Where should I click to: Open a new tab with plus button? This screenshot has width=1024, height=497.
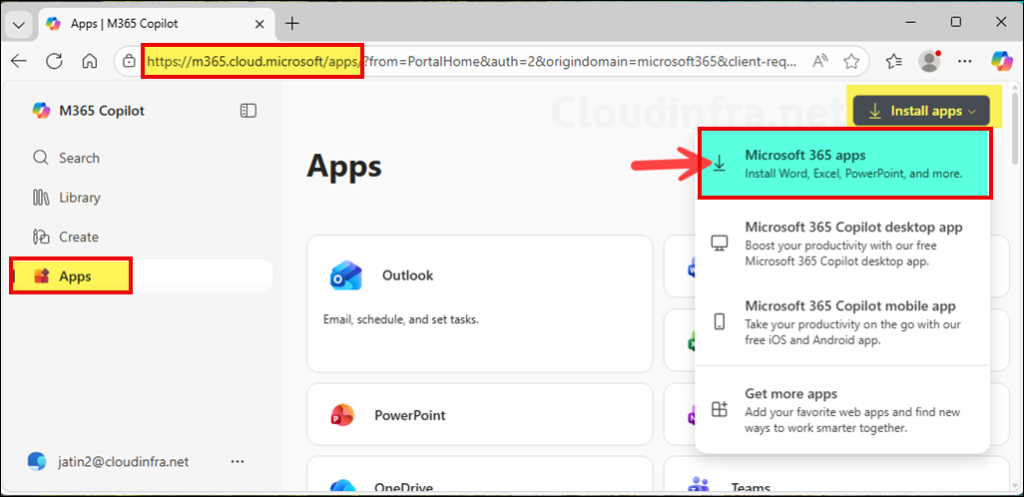tap(293, 24)
